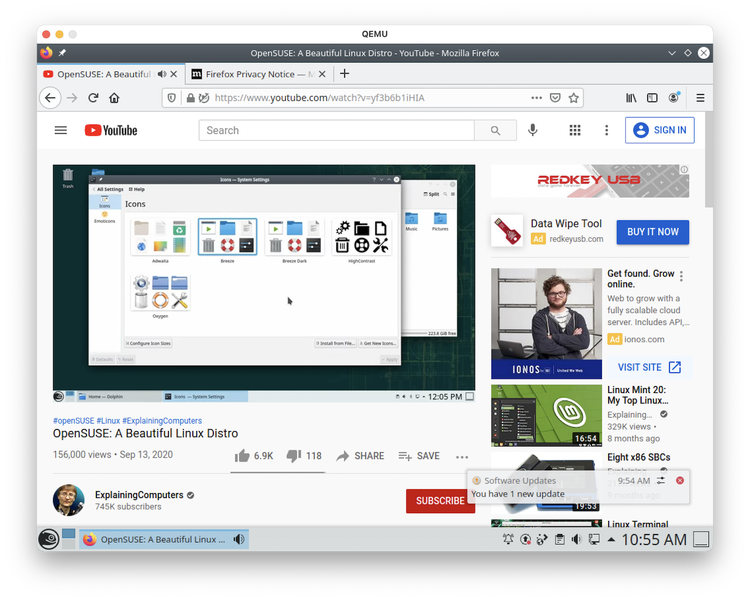This screenshot has width=750, height=600.
Task: Open the notifications bell in tray
Action: pyautogui.click(x=508, y=540)
